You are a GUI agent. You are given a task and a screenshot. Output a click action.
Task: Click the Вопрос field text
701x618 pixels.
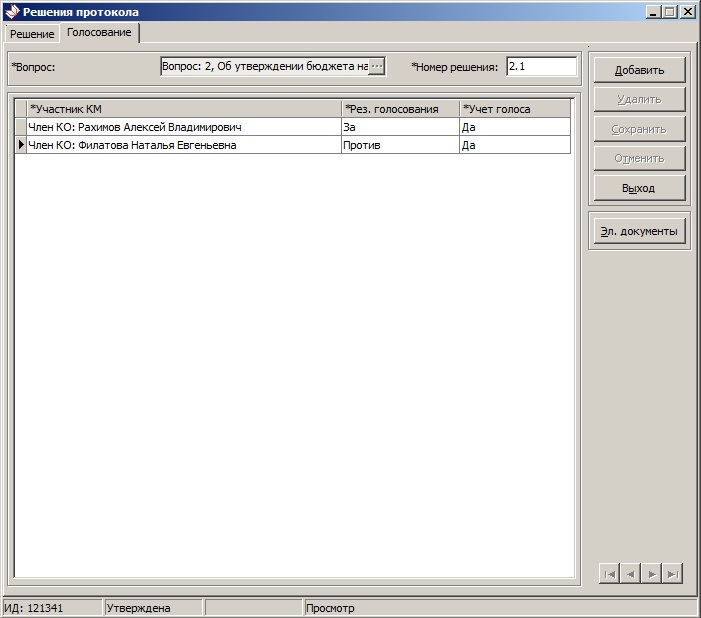click(x=265, y=67)
